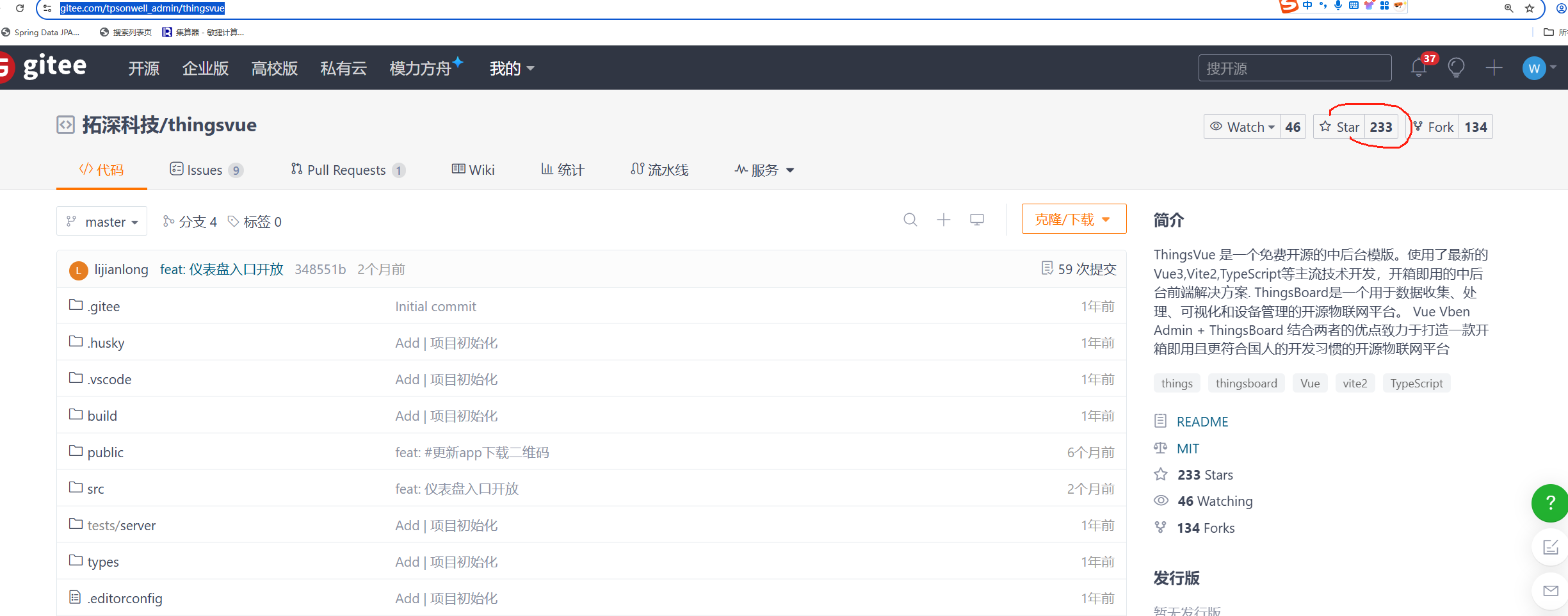Click 私有云 in top navigation
1568x616 pixels.
344,68
